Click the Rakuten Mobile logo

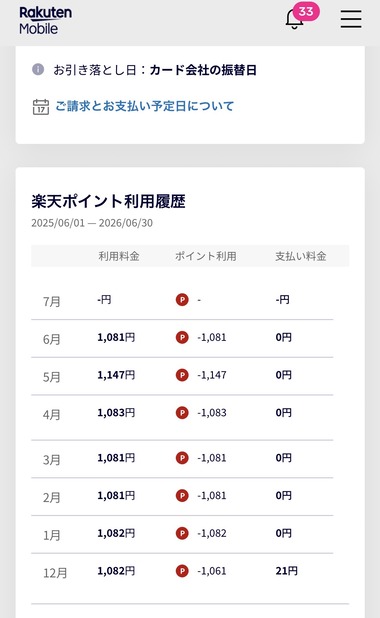coord(45,20)
